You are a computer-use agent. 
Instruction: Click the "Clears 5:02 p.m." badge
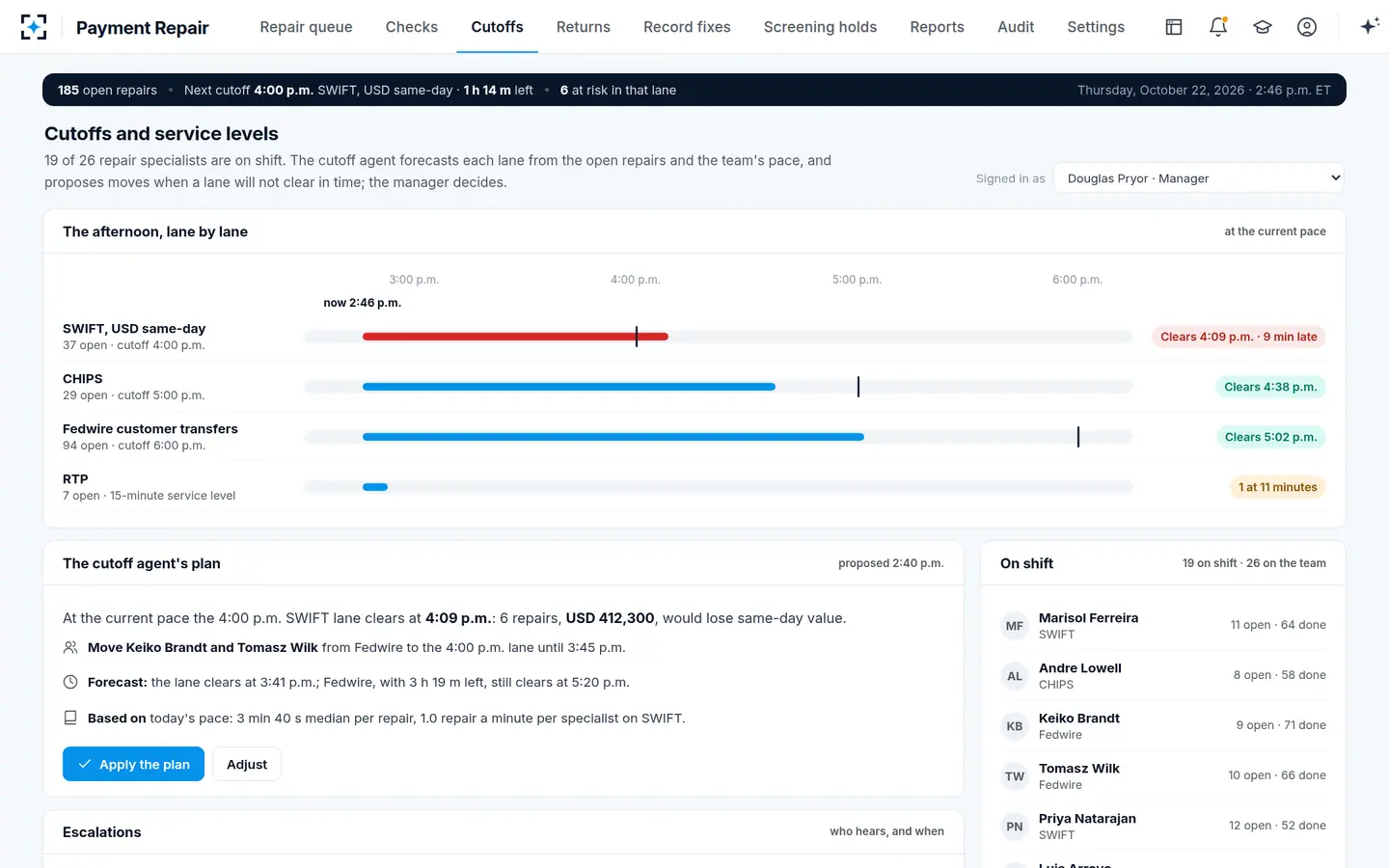click(1270, 437)
